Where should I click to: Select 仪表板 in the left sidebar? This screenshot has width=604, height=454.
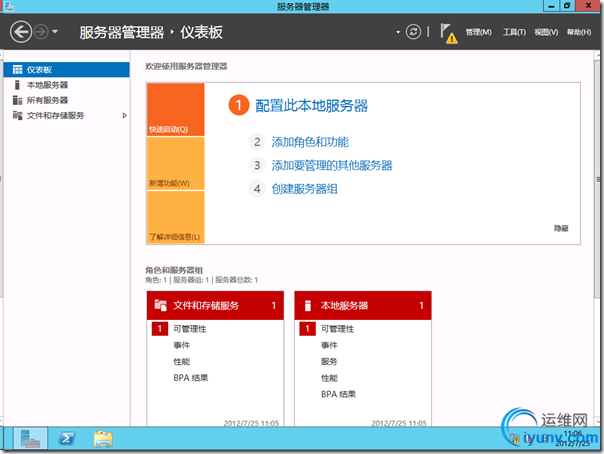click(x=67, y=70)
